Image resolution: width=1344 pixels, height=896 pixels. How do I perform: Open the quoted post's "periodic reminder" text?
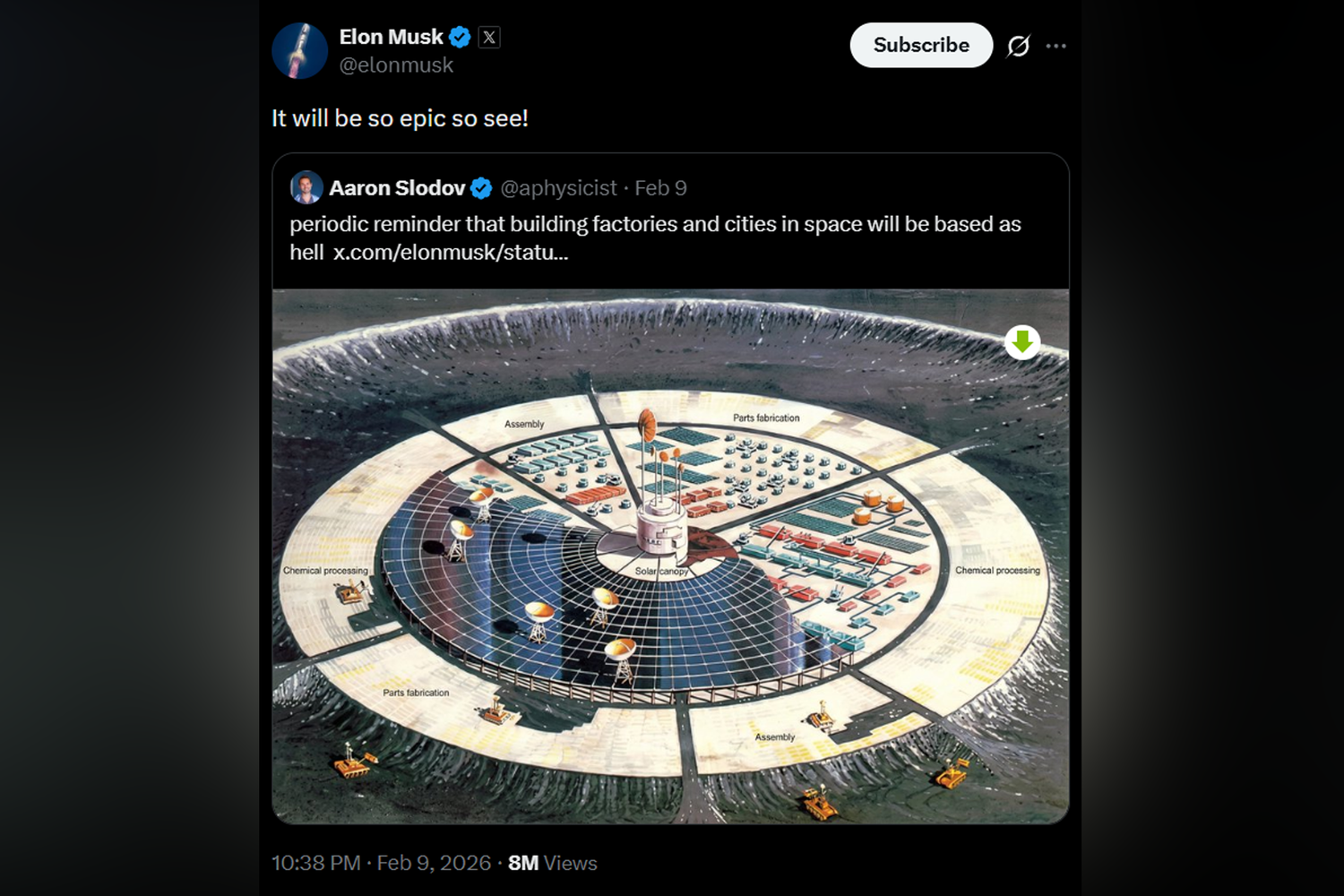(x=654, y=225)
